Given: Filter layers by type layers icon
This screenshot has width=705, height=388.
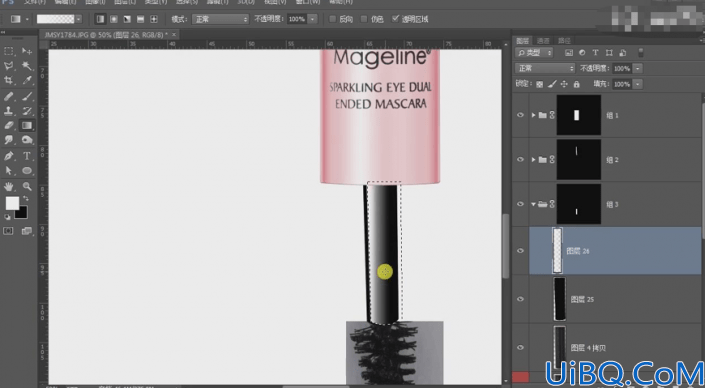Looking at the screenshot, I should [x=596, y=53].
